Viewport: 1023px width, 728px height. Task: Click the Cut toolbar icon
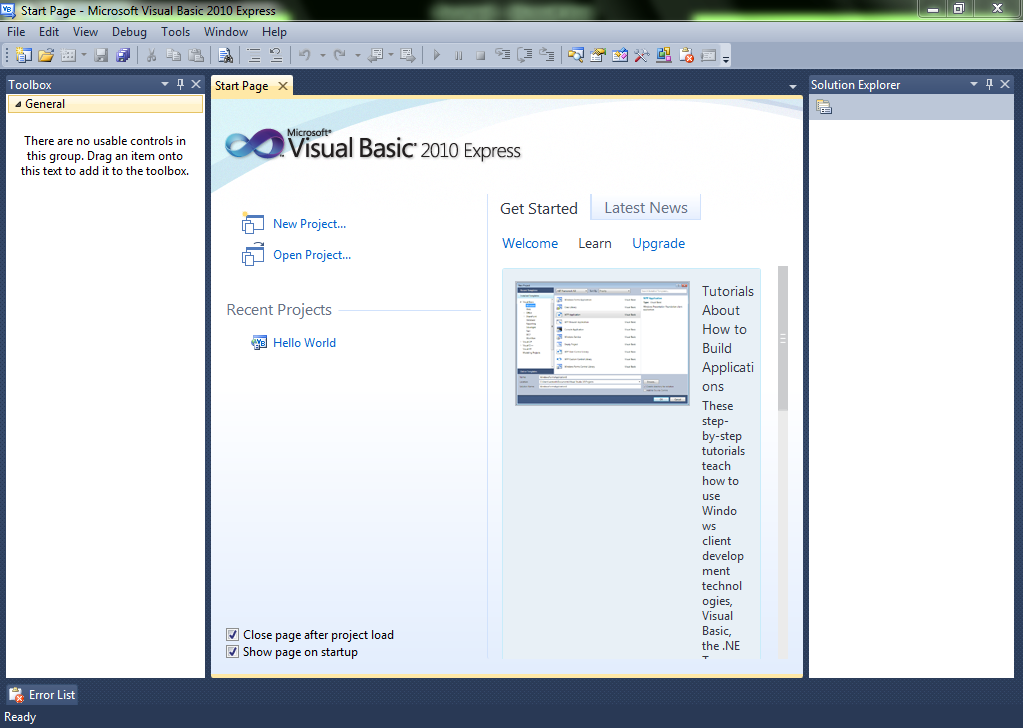pos(151,56)
